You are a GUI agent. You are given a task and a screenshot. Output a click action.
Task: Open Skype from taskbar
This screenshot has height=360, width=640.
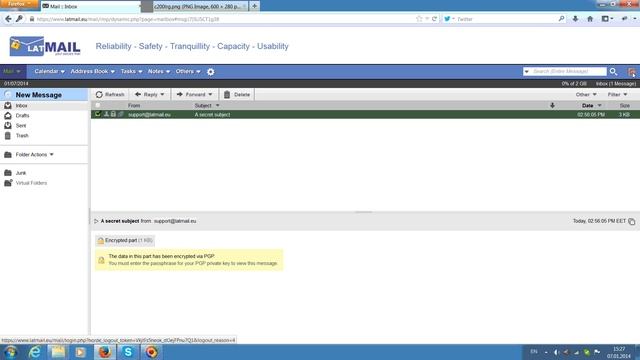pyautogui.click(x=128, y=352)
